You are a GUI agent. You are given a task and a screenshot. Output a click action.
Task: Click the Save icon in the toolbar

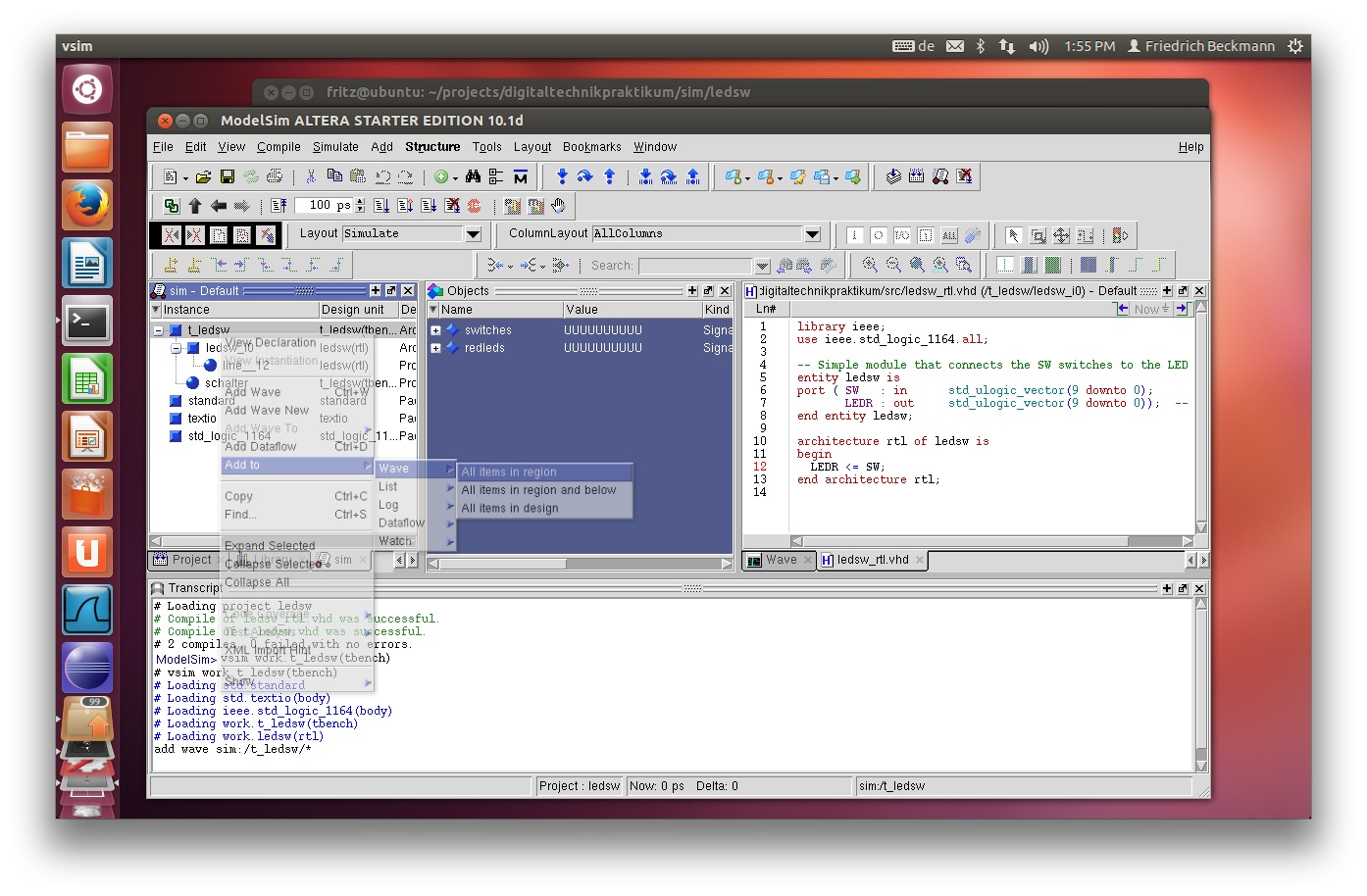(227, 176)
